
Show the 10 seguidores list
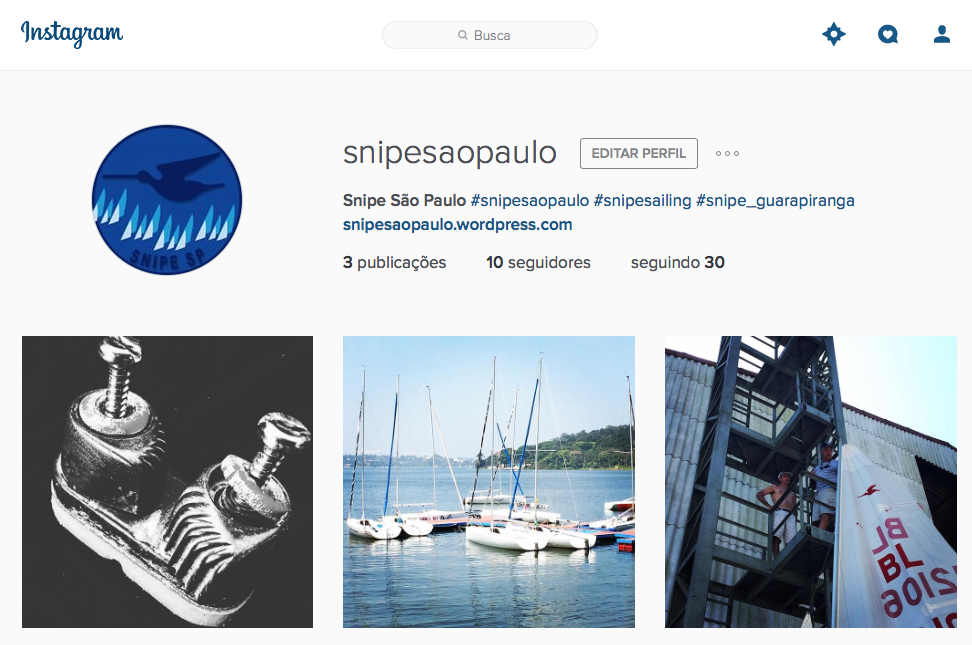coord(538,262)
